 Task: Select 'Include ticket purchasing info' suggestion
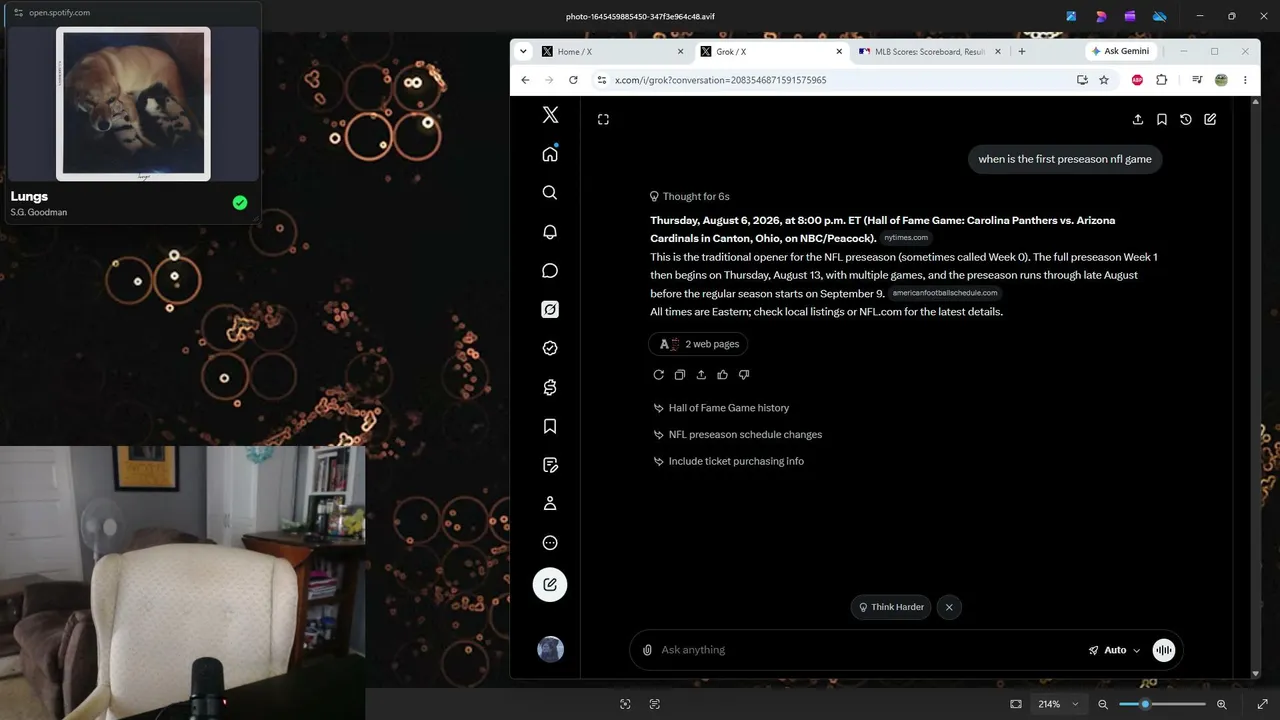(x=728, y=462)
